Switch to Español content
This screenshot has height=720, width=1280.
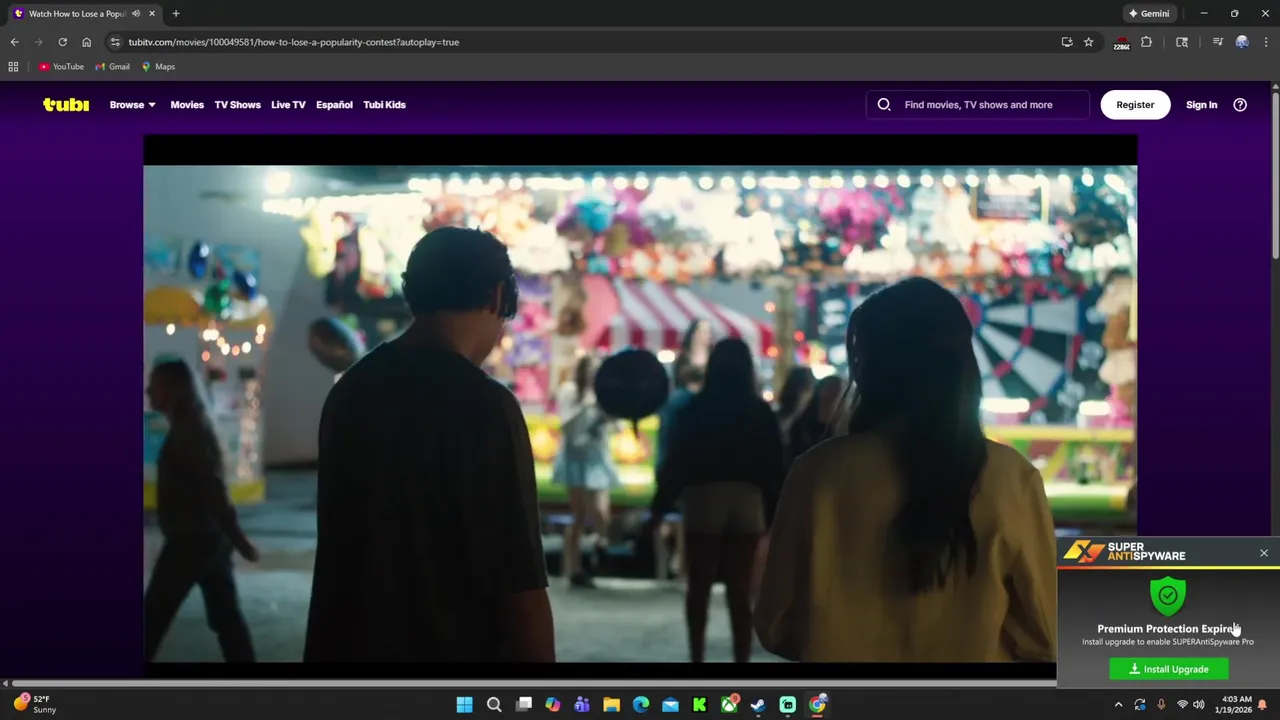click(334, 104)
